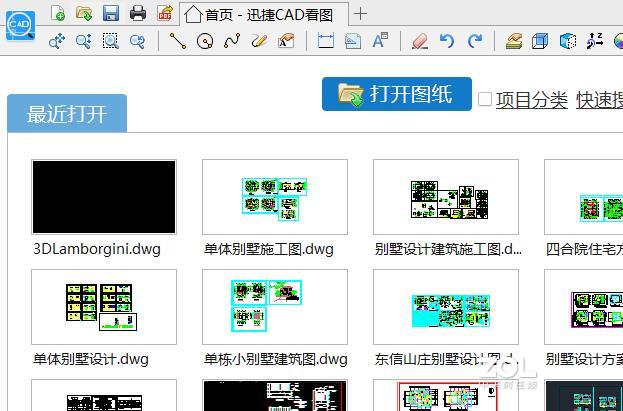This screenshot has height=411, width=623.
Task: Click the 打开图纸 button
Action: tap(397, 94)
